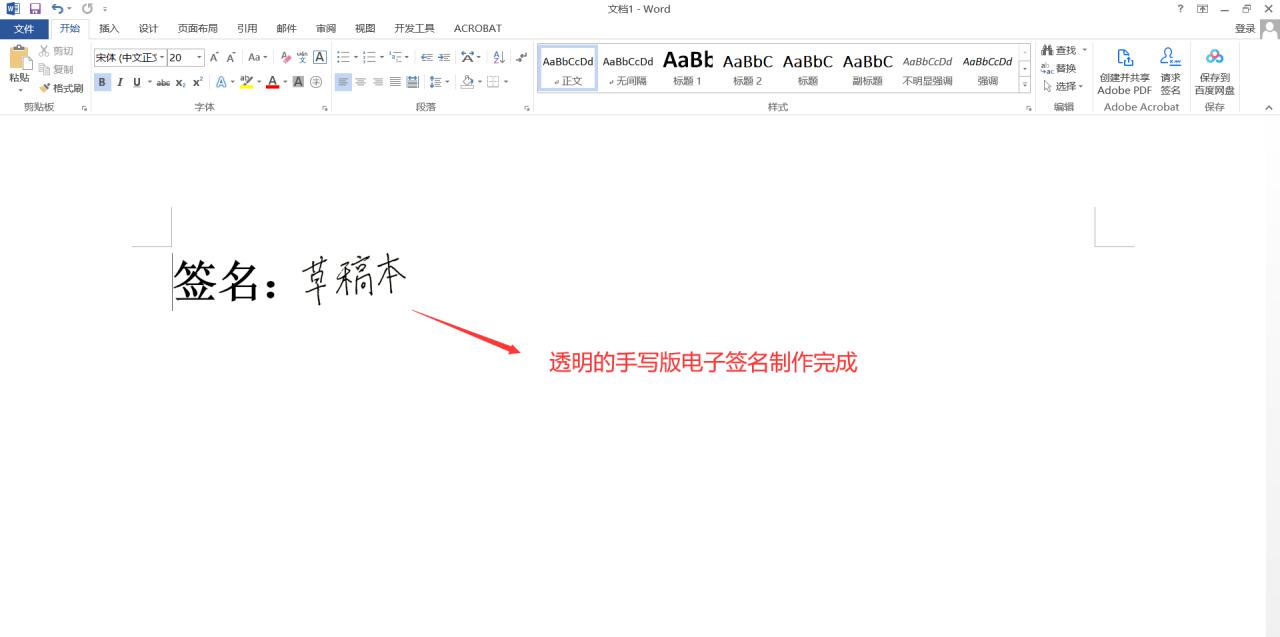Increase font size with grow font icon
The height and width of the screenshot is (637, 1280).
tap(214, 57)
